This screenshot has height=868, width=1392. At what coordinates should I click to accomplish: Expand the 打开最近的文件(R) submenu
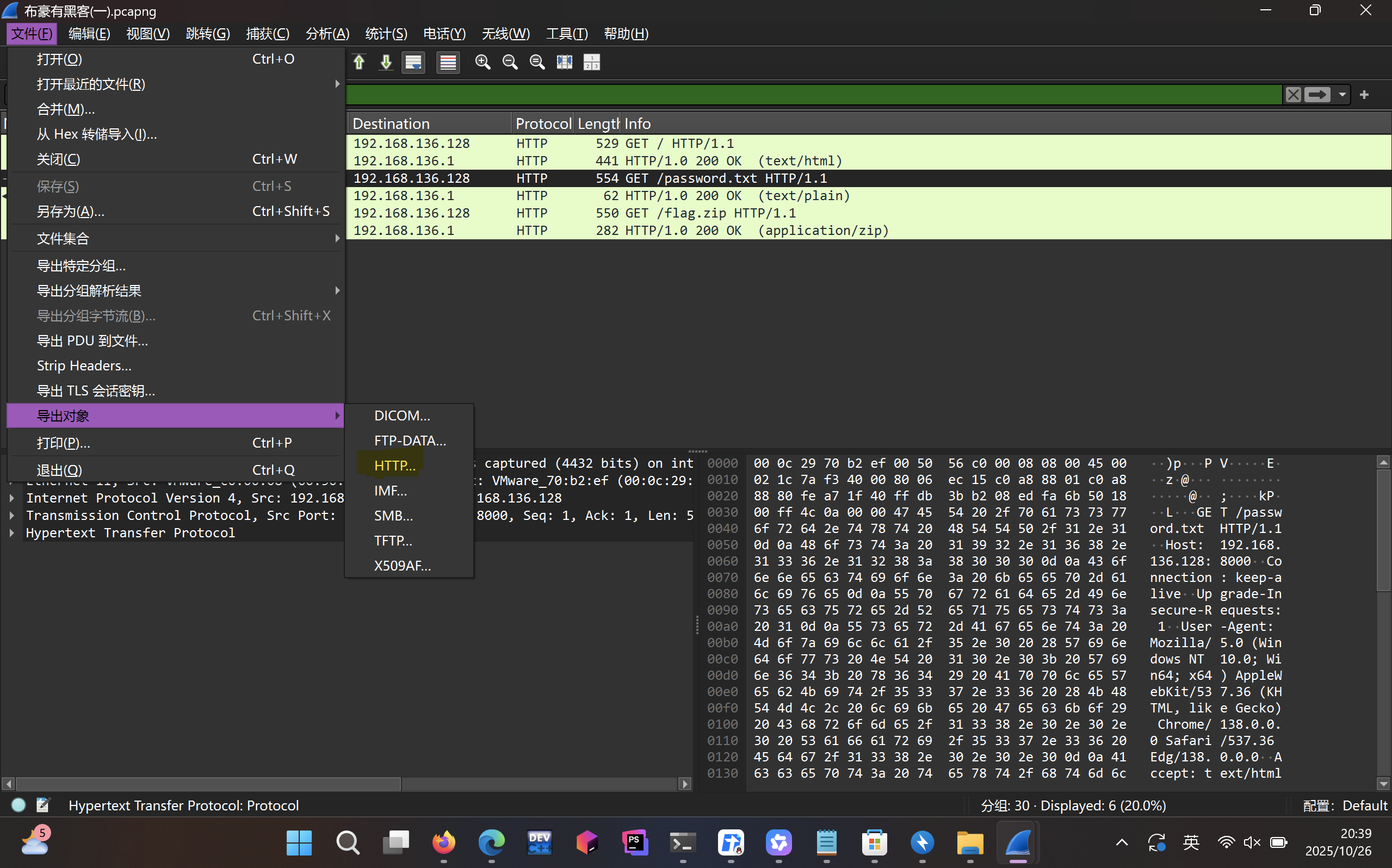pyautogui.click(x=176, y=84)
